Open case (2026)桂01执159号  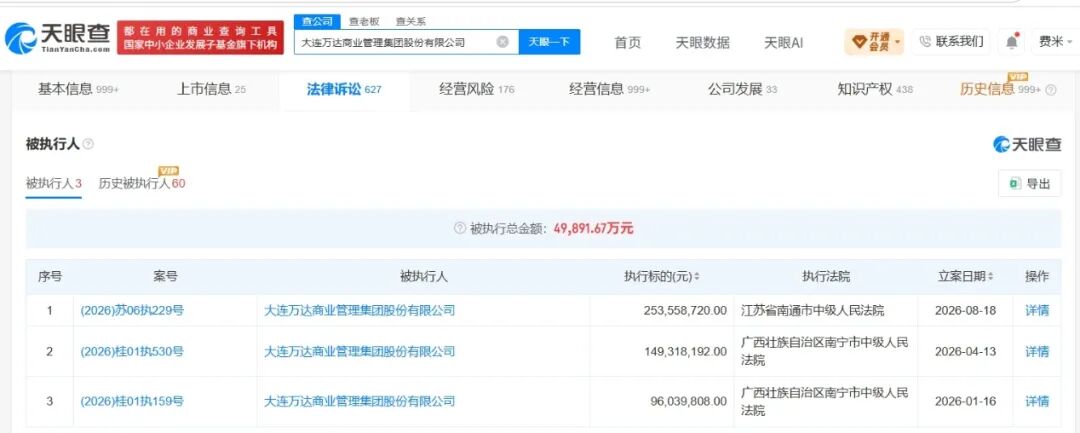pos(132,401)
